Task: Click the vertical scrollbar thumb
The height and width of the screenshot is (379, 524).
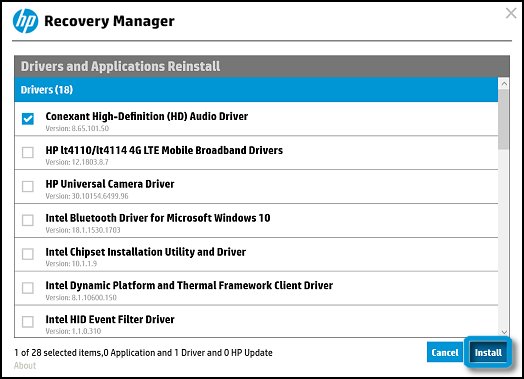Action: [x=504, y=119]
